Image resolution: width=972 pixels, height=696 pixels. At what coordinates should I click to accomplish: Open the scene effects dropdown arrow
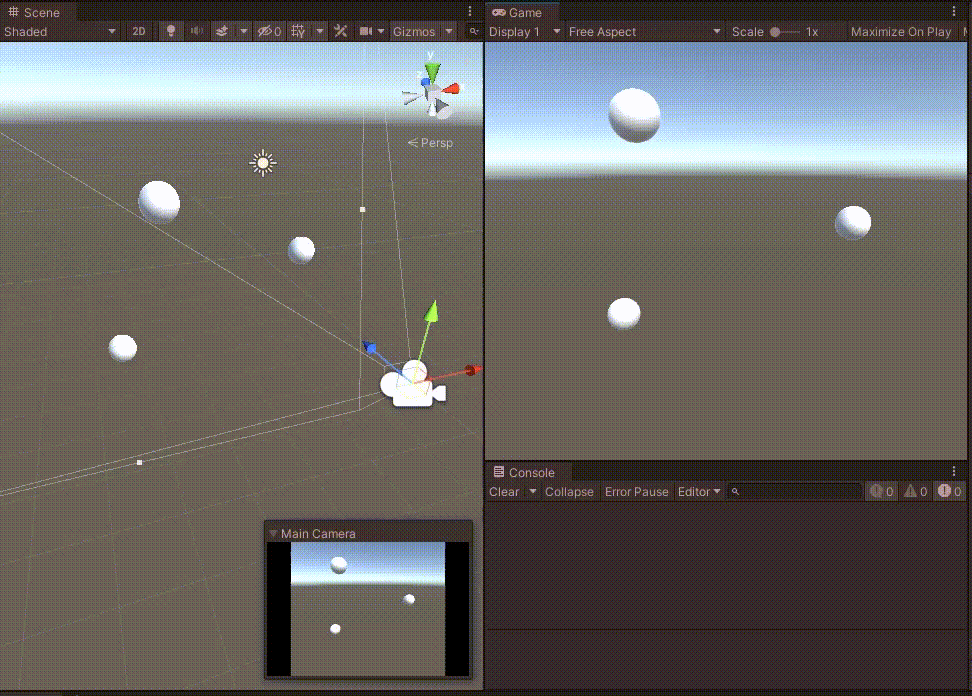[244, 32]
